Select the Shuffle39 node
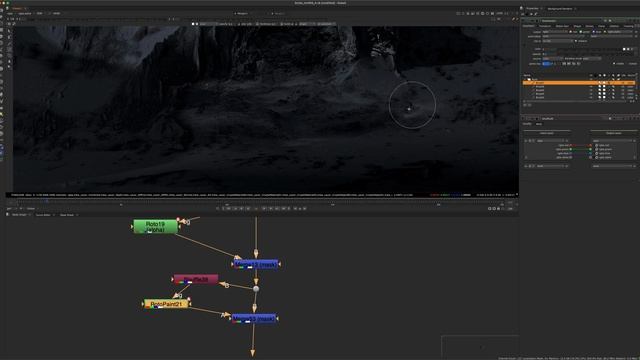This screenshot has width=640, height=360. [196, 280]
